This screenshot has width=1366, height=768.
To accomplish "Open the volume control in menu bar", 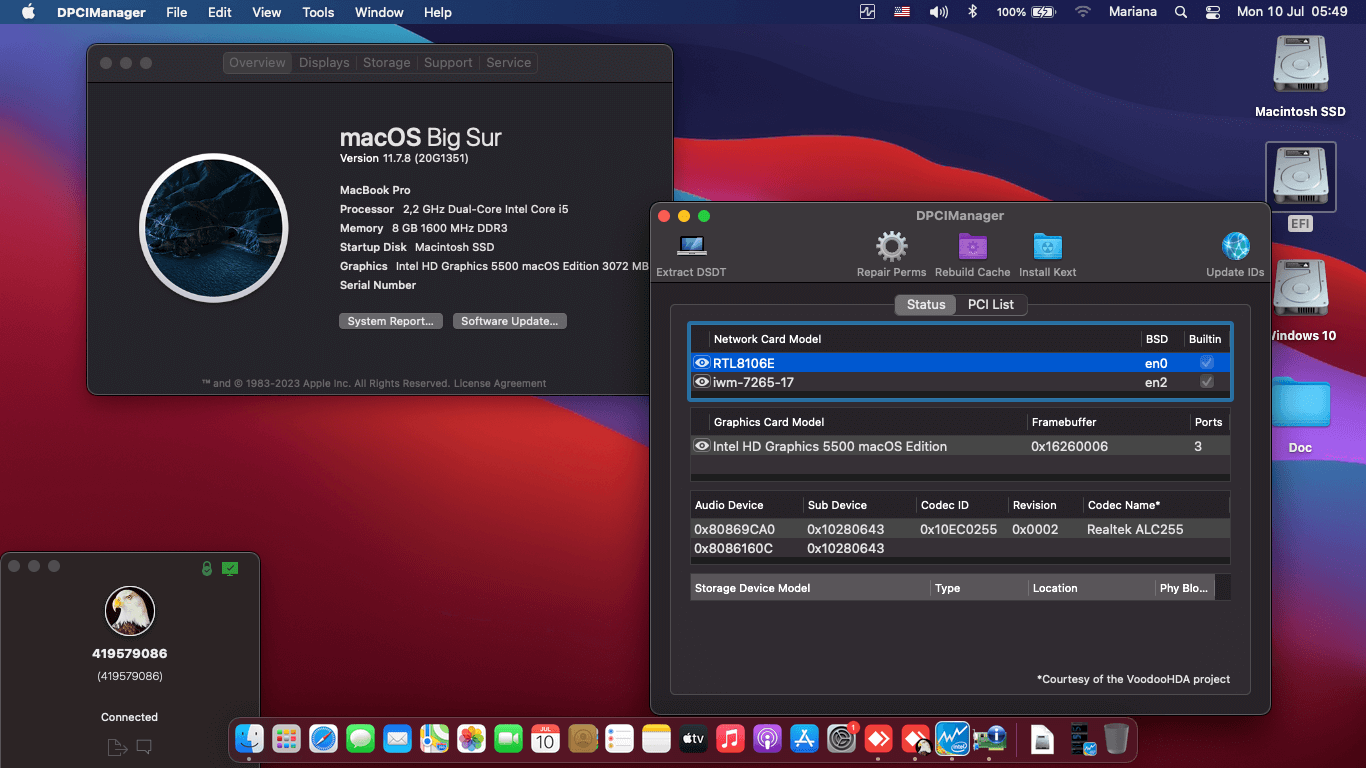I will pyautogui.click(x=938, y=12).
